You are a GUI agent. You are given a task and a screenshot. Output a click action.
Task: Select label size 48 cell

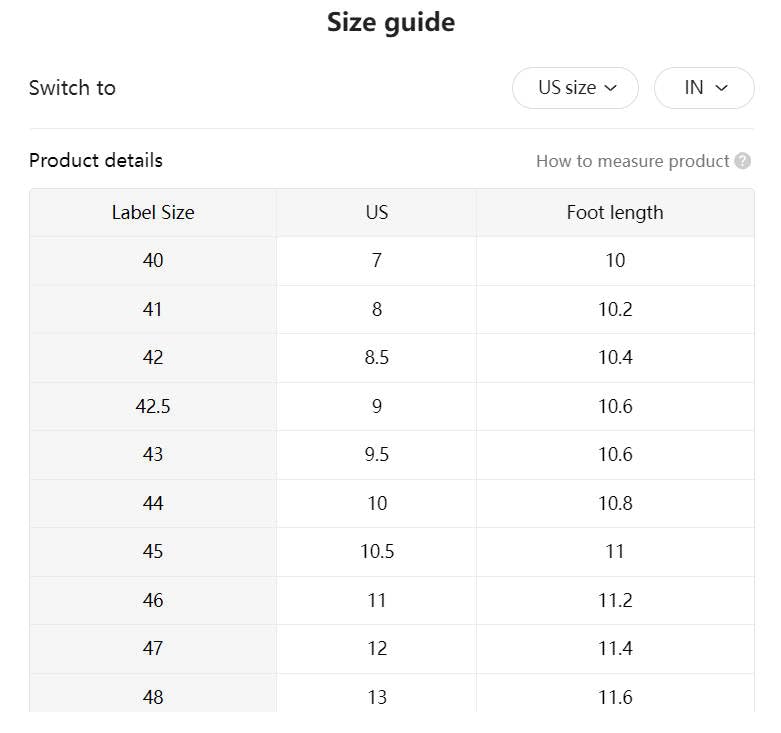(x=153, y=696)
